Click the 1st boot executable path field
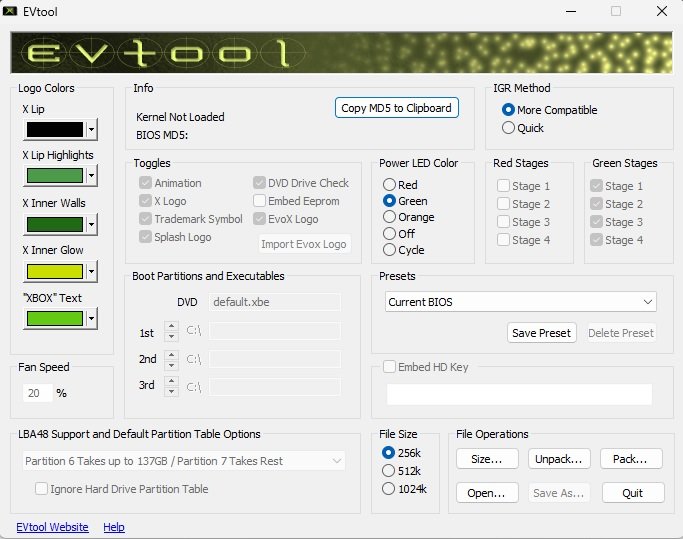683x539 pixels. click(275, 331)
